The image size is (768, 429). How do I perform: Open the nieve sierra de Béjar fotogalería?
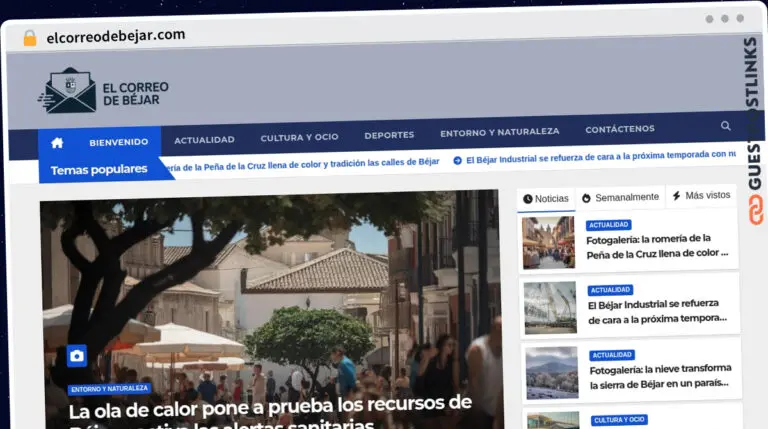point(660,376)
